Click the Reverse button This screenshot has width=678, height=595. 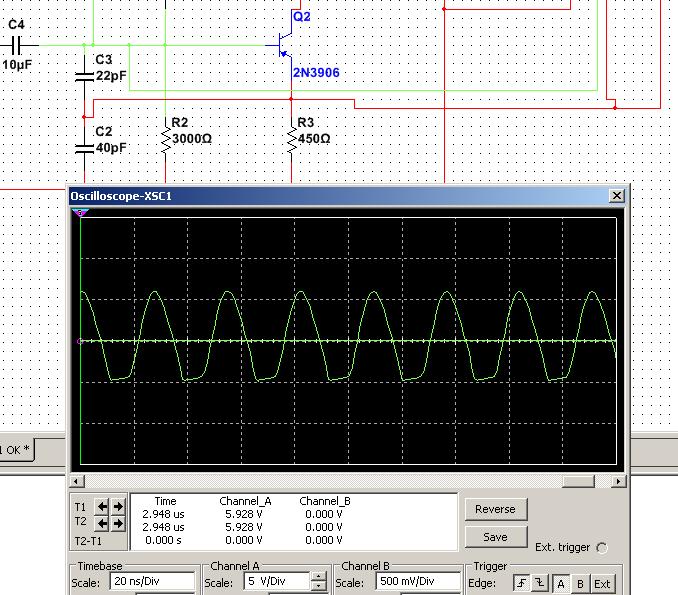[x=496, y=509]
